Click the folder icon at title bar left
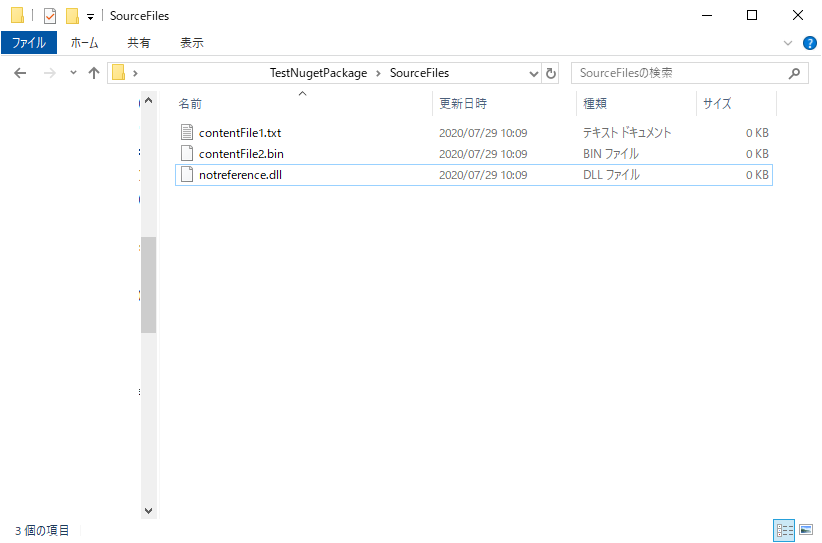The width and height of the screenshot is (822, 543). click(x=17, y=16)
